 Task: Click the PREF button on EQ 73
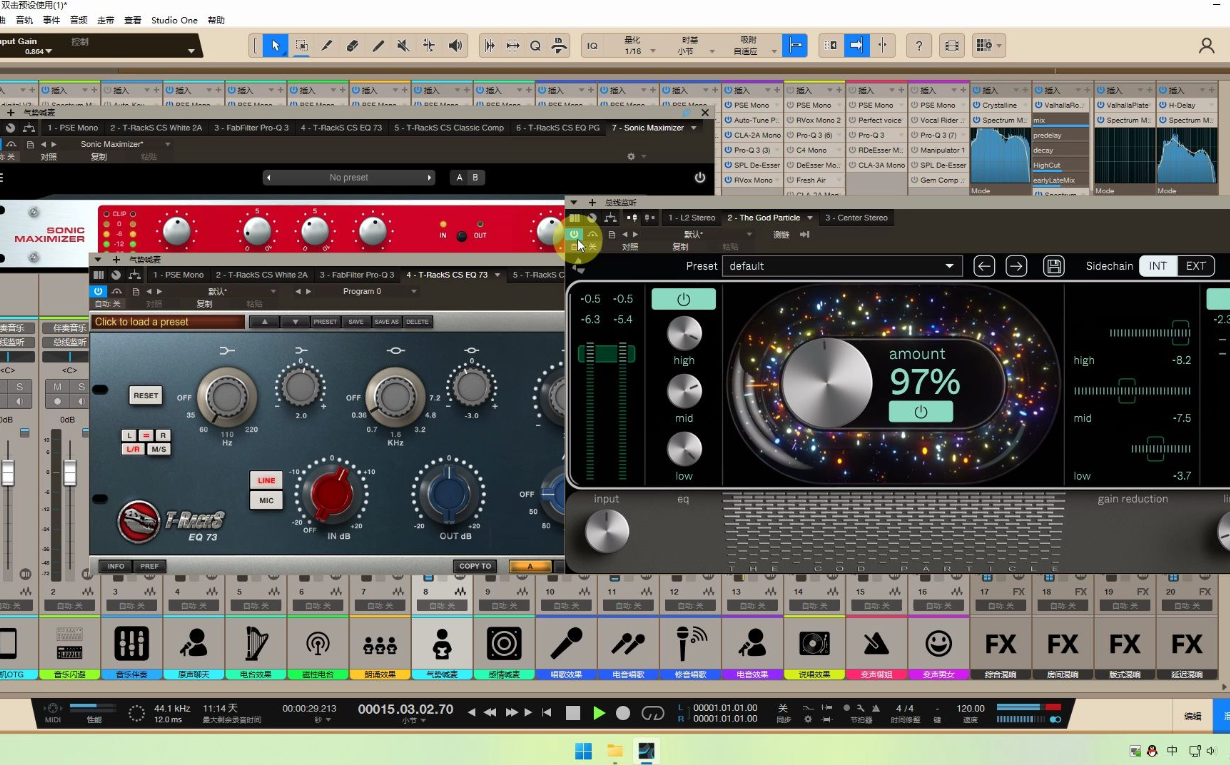click(149, 566)
